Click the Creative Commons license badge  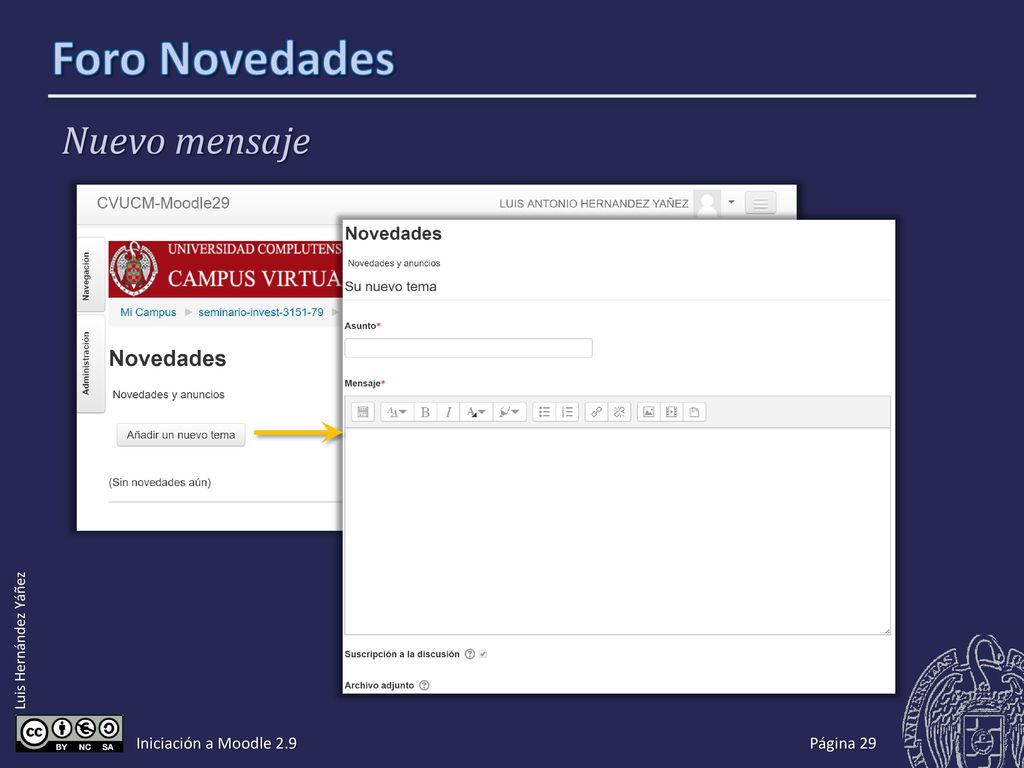(69, 734)
